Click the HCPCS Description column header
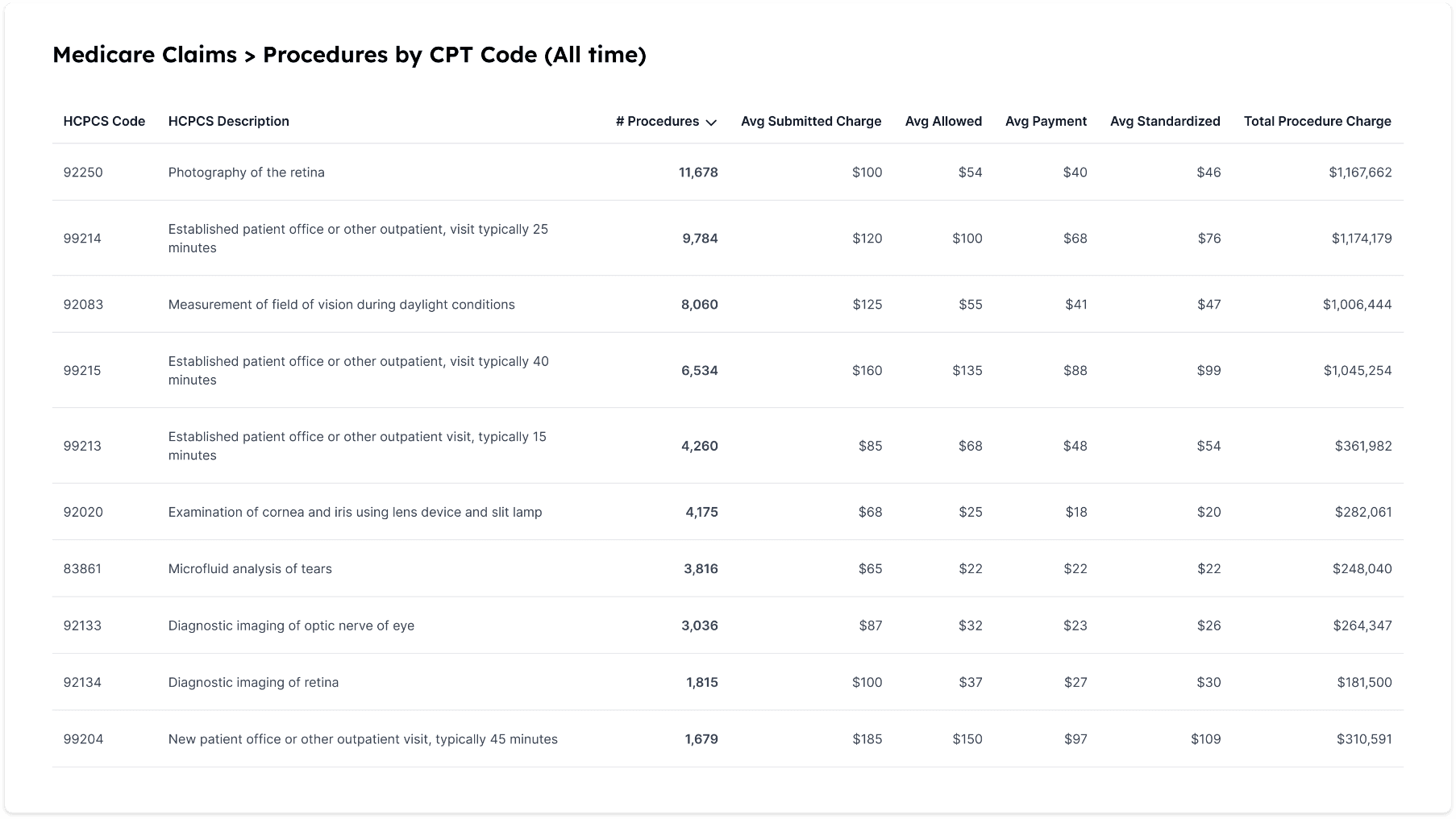This screenshot has height=819, width=1456. click(x=228, y=121)
